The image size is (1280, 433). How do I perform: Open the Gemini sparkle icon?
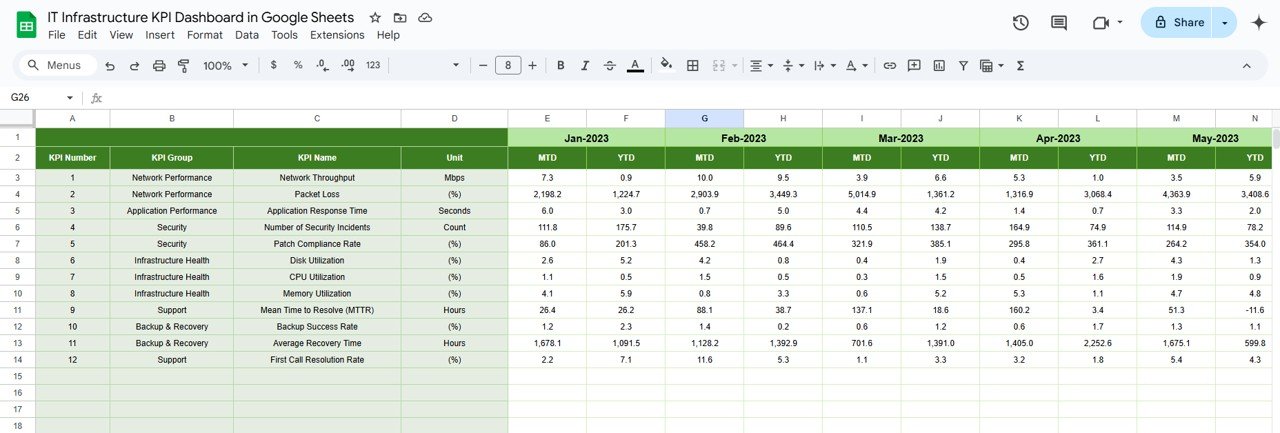pyautogui.click(x=1259, y=22)
